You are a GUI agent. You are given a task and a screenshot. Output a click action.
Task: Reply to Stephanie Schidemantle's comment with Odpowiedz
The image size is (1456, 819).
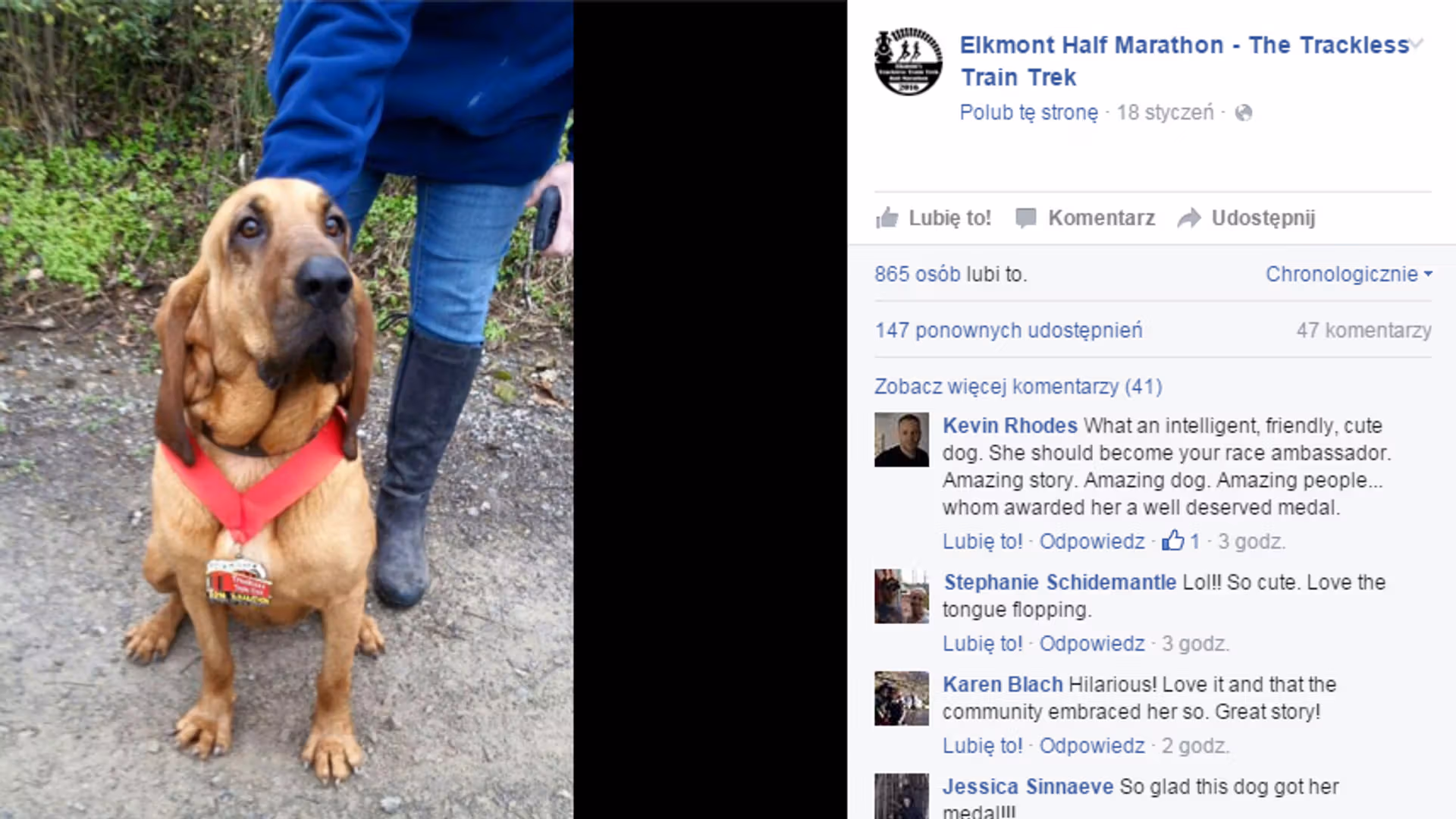1091,644
